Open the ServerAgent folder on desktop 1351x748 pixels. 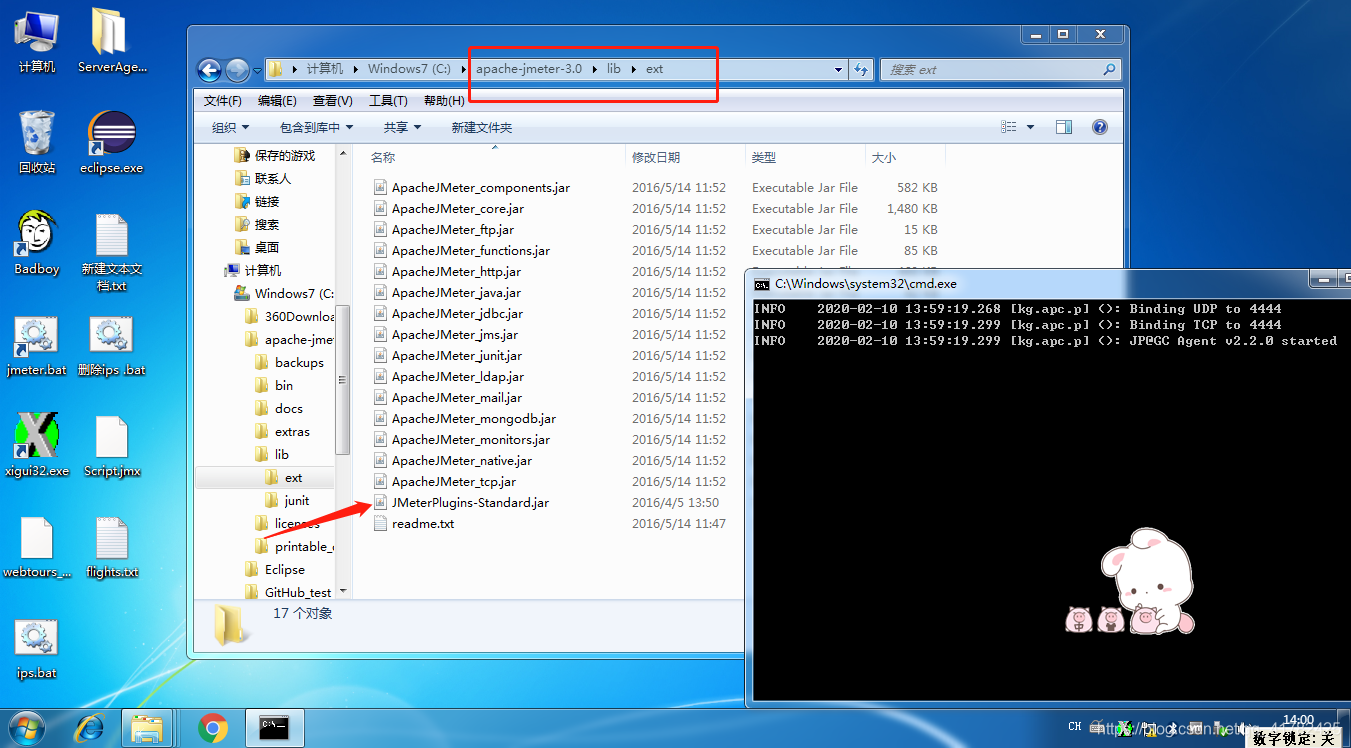click(x=112, y=41)
